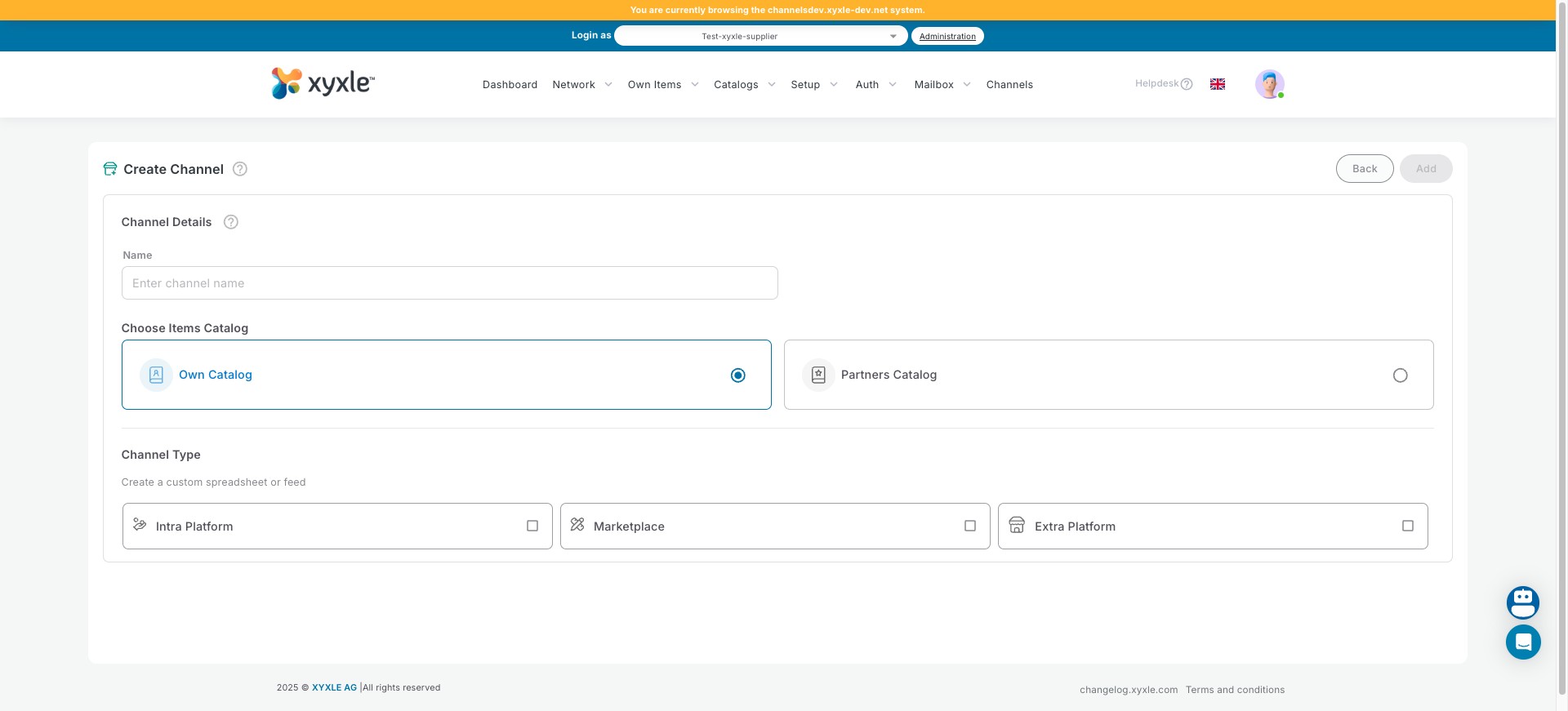Open the Login as supplier dropdown
Screen dimensions: 1568x711
coord(760,36)
